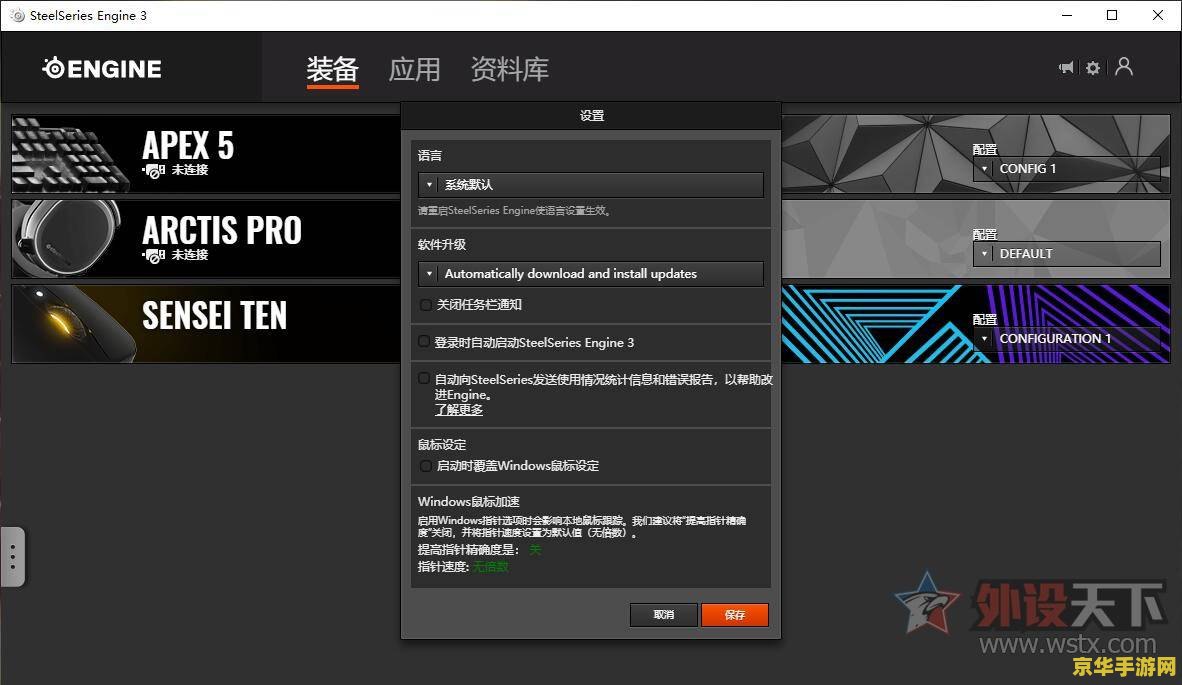Open the CONFIGURATION 1 profile dropdown
The width and height of the screenshot is (1182, 685).
(x=1066, y=339)
